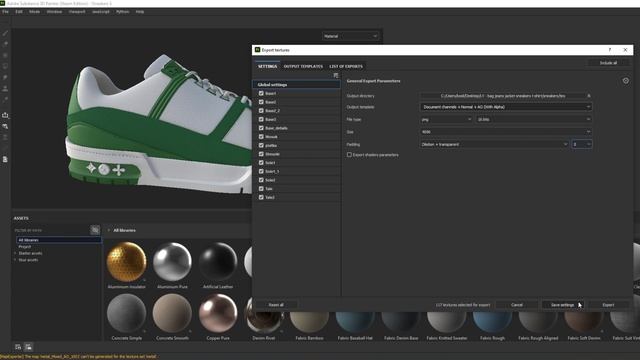Click the image-with-magnifier icon in left toolbar
640x360 pixels.
(5, 127)
